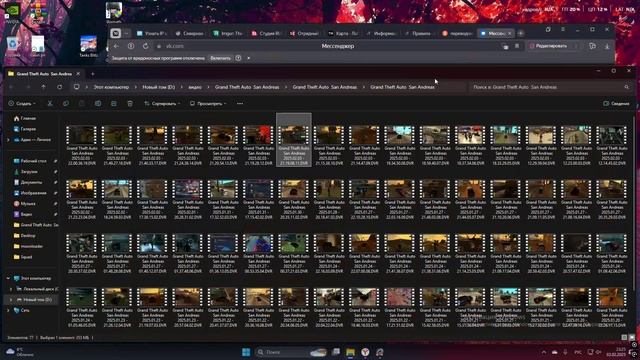This screenshot has width=640, height=360.
Task: Go to Новый том (D:) in breadcrumb
Action: [x=158, y=87]
